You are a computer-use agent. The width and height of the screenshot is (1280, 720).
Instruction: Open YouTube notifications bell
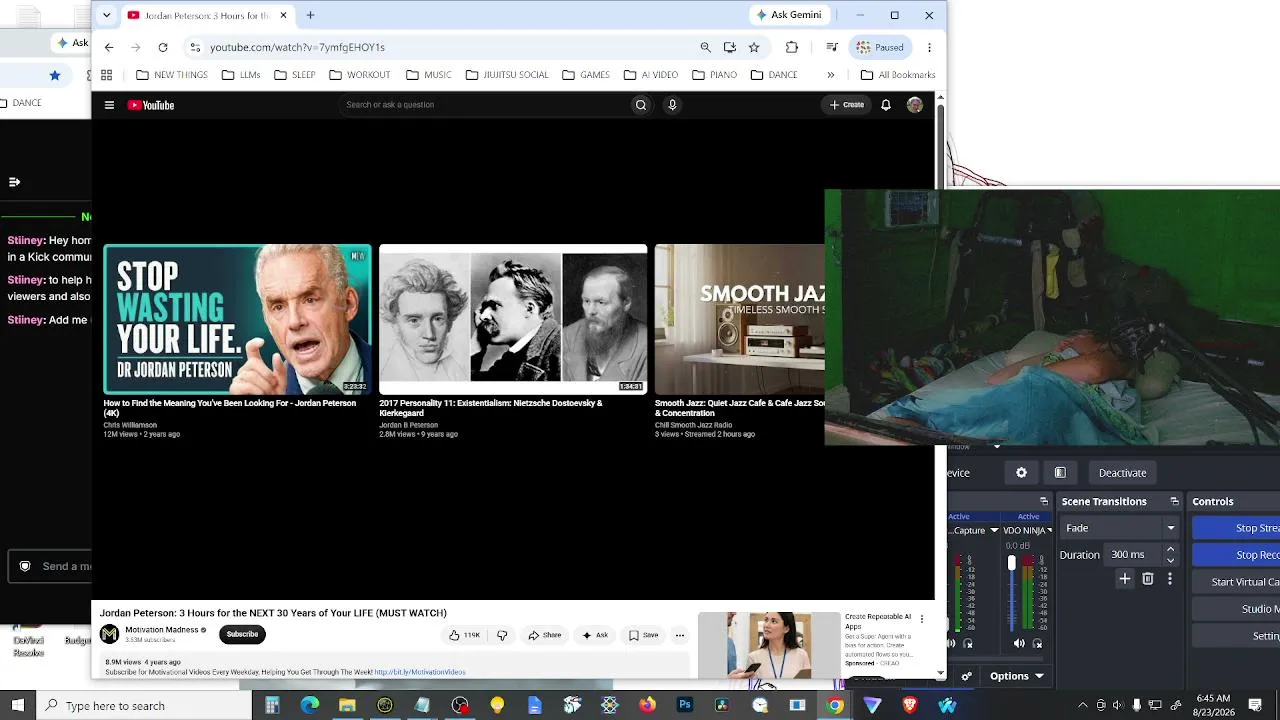pyautogui.click(x=885, y=105)
